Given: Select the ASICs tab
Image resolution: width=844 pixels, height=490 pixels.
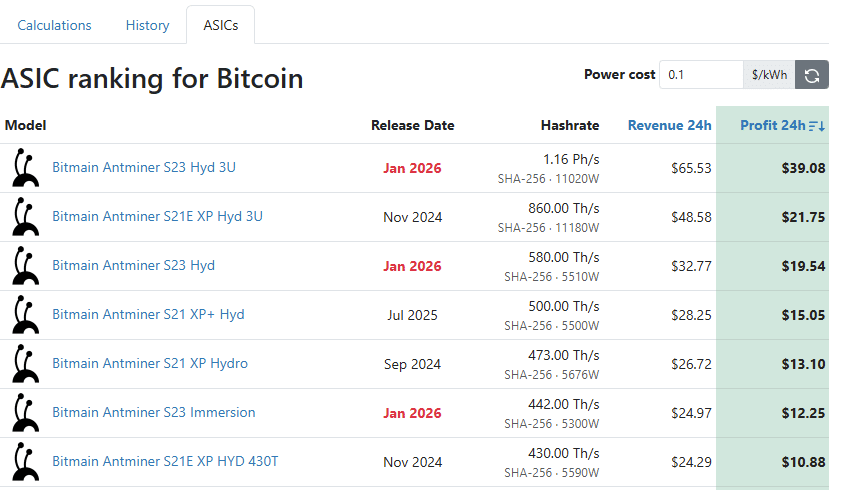Looking at the screenshot, I should (221, 25).
